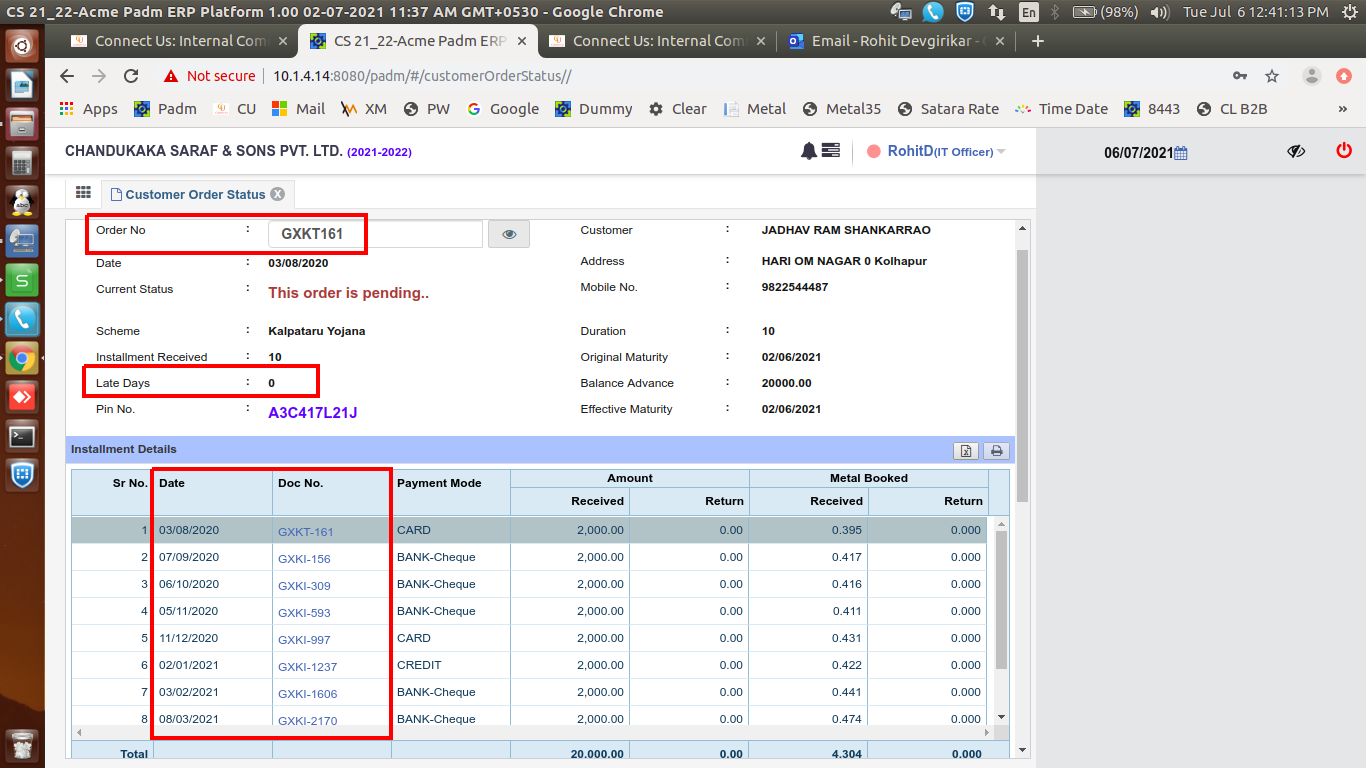Open document link GXKI-309
Image resolution: width=1366 pixels, height=768 pixels.
point(304,586)
